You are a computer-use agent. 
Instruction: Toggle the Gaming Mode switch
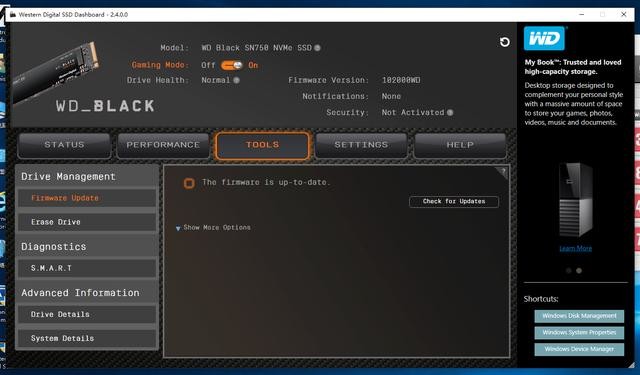point(231,65)
